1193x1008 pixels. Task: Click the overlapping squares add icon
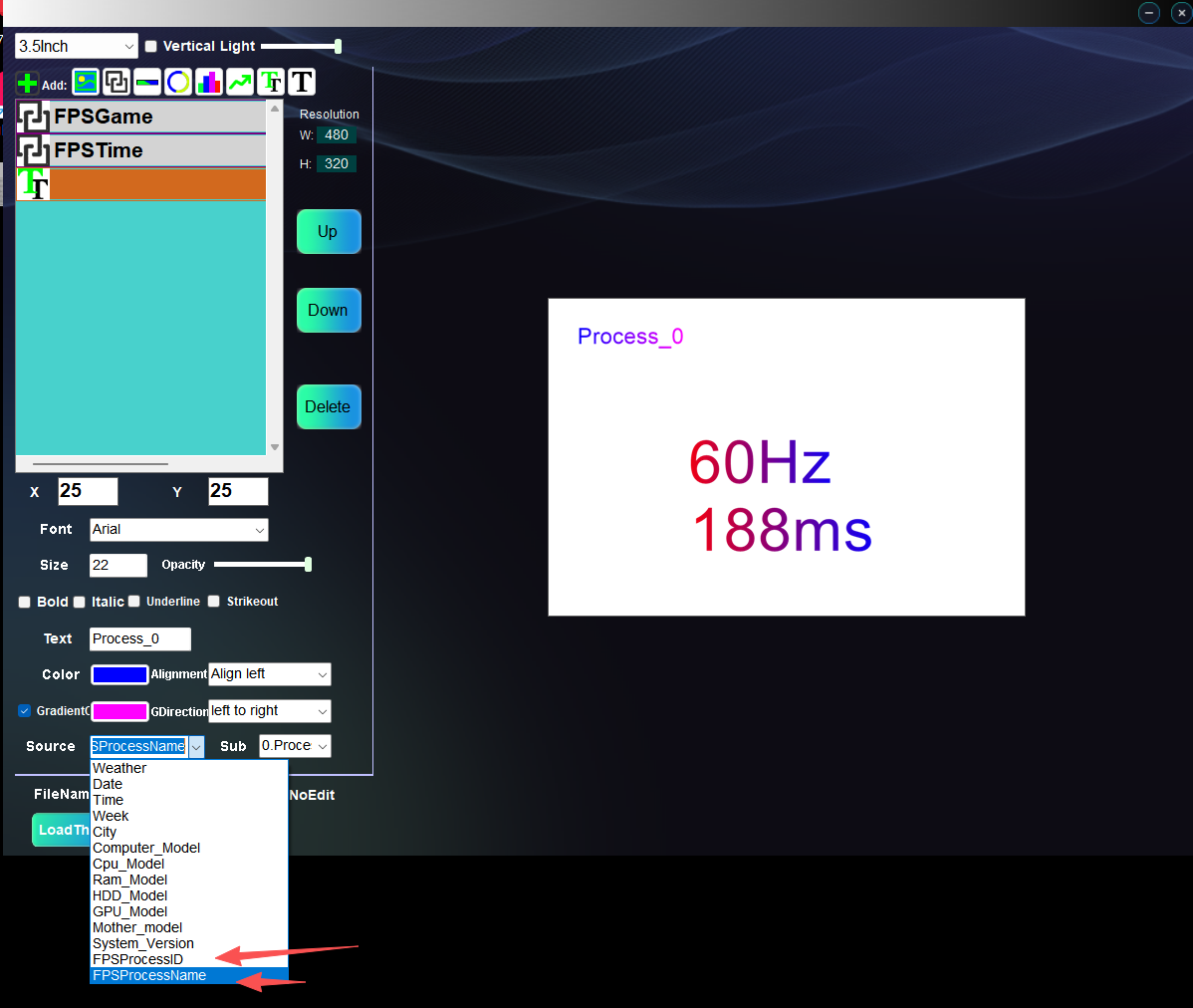pyautogui.click(x=117, y=82)
